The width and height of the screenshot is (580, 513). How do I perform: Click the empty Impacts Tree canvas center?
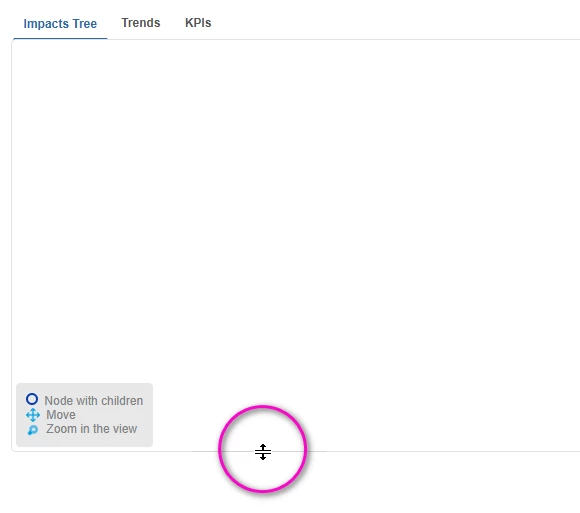pyautogui.click(x=296, y=222)
